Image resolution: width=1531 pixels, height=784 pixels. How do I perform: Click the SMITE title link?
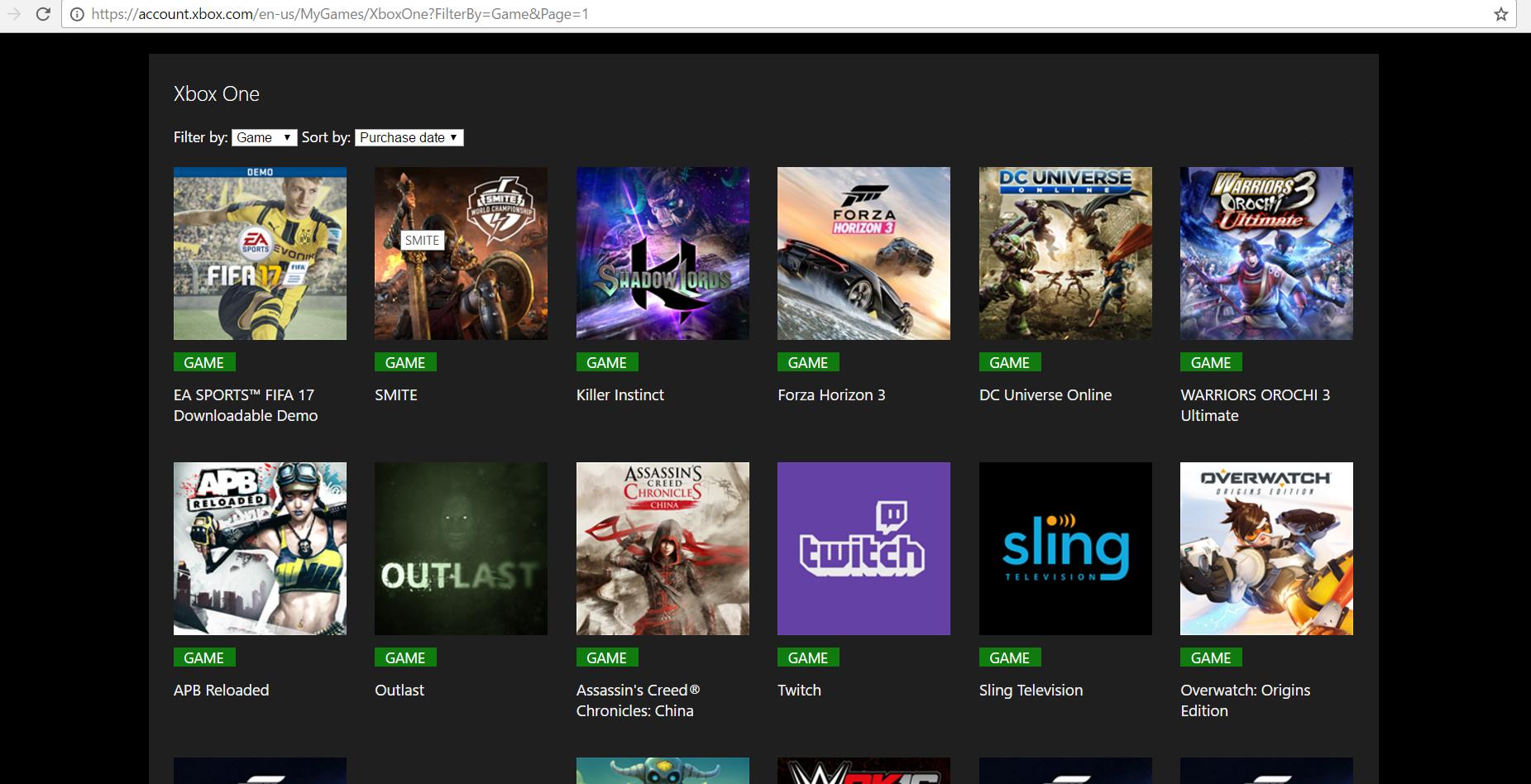[x=396, y=395]
